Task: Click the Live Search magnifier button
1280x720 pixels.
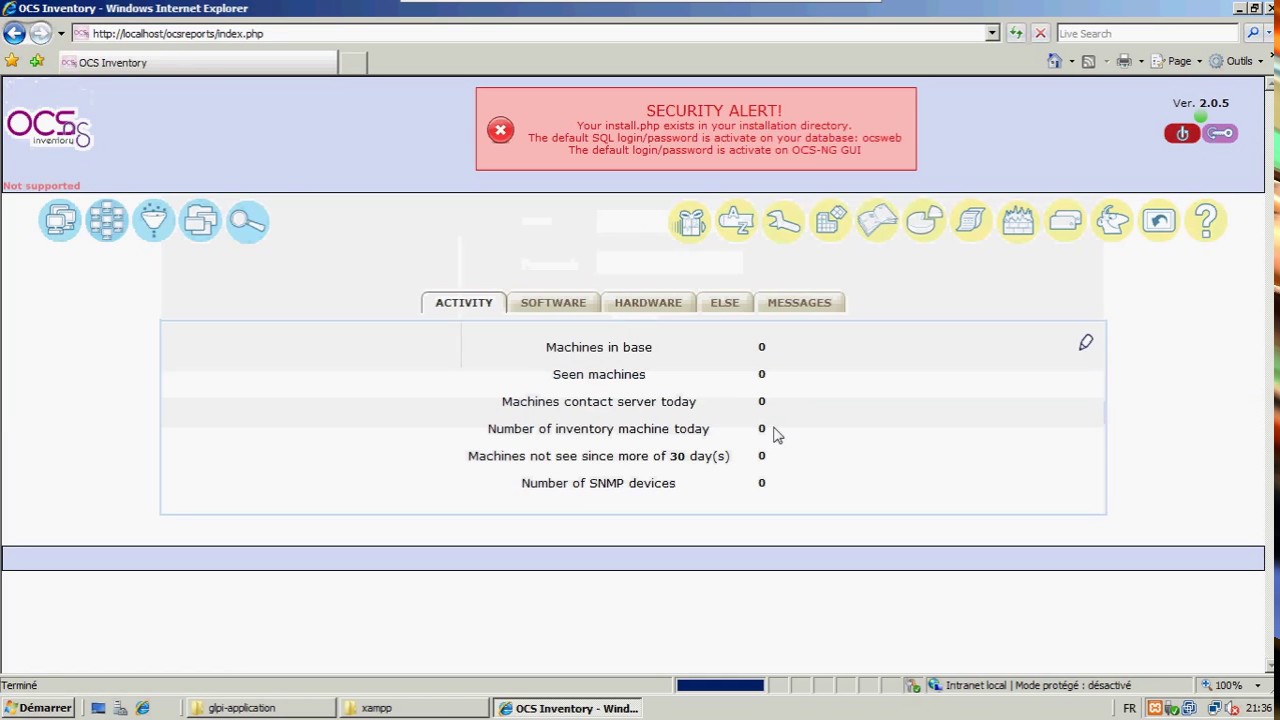Action: point(1253,33)
